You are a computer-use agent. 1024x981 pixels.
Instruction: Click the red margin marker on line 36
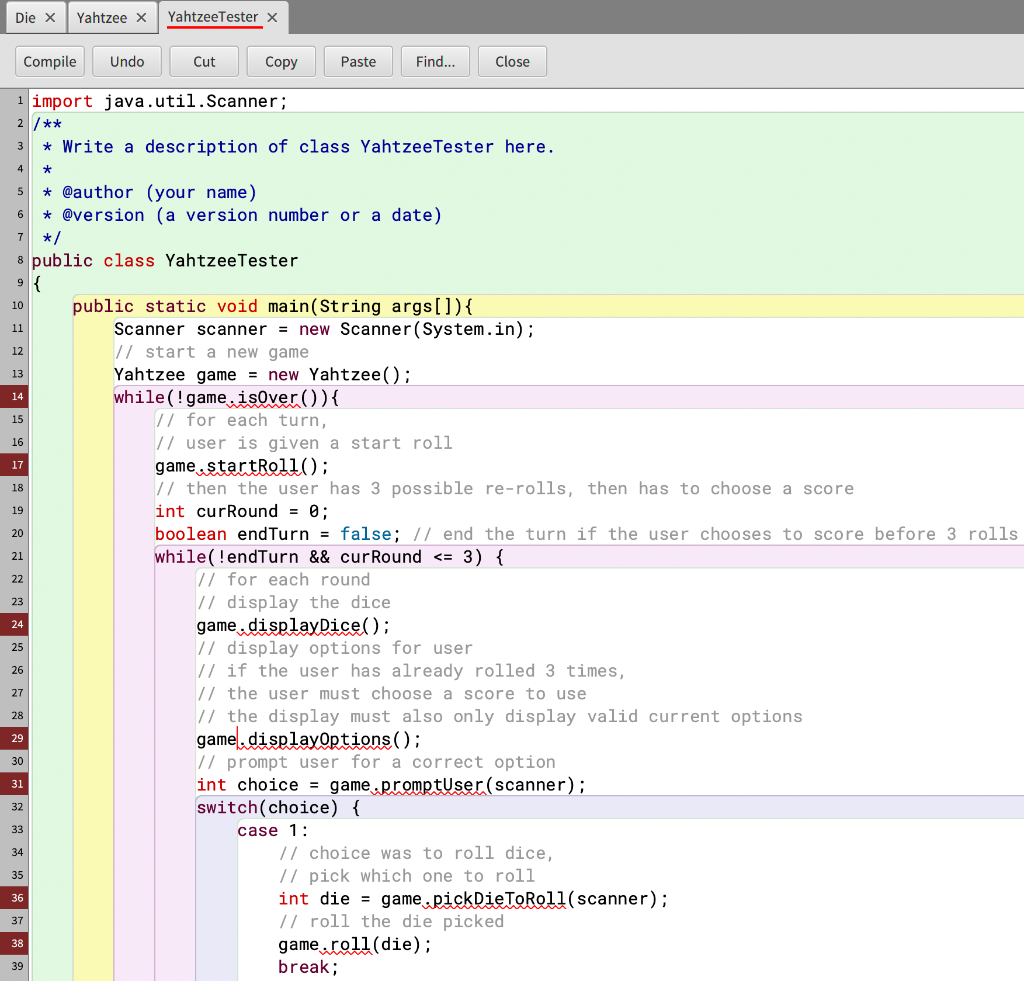coord(16,899)
